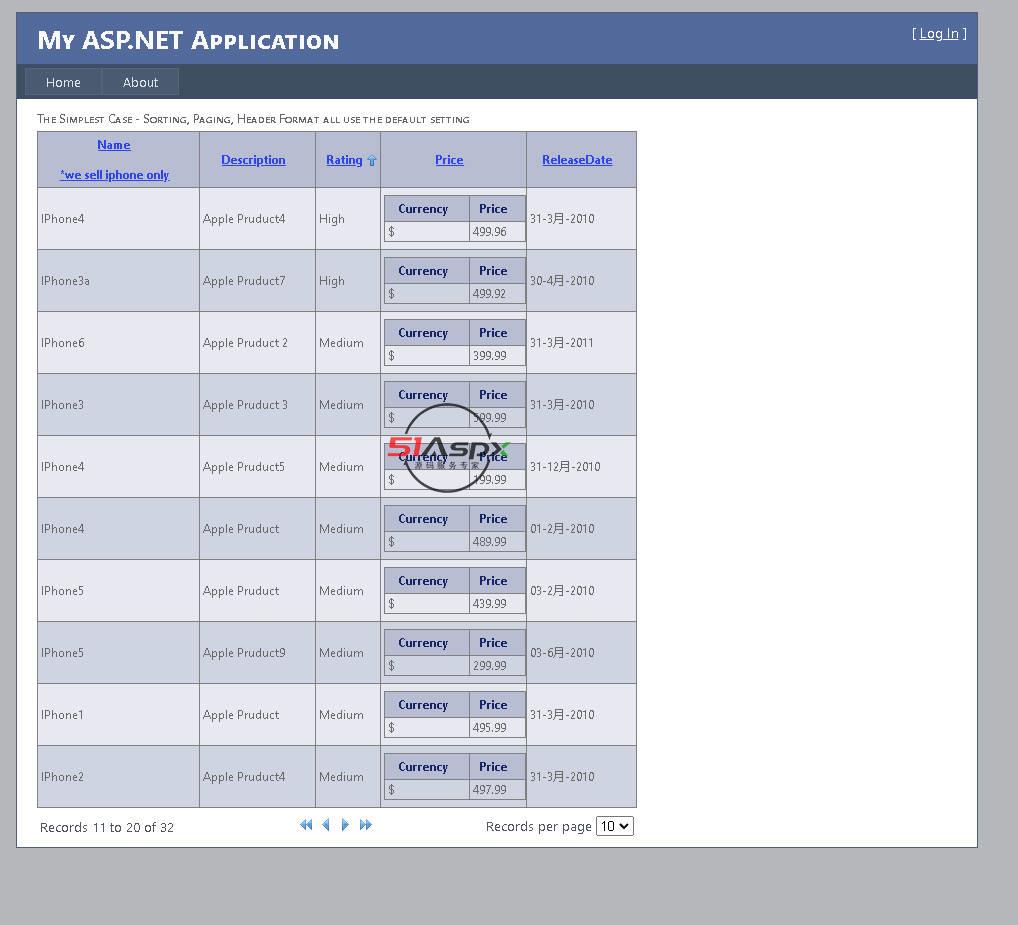Image resolution: width=1018 pixels, height=925 pixels.
Task: Click the 'Apple Pruduct5' description cell
Action: (x=257, y=467)
